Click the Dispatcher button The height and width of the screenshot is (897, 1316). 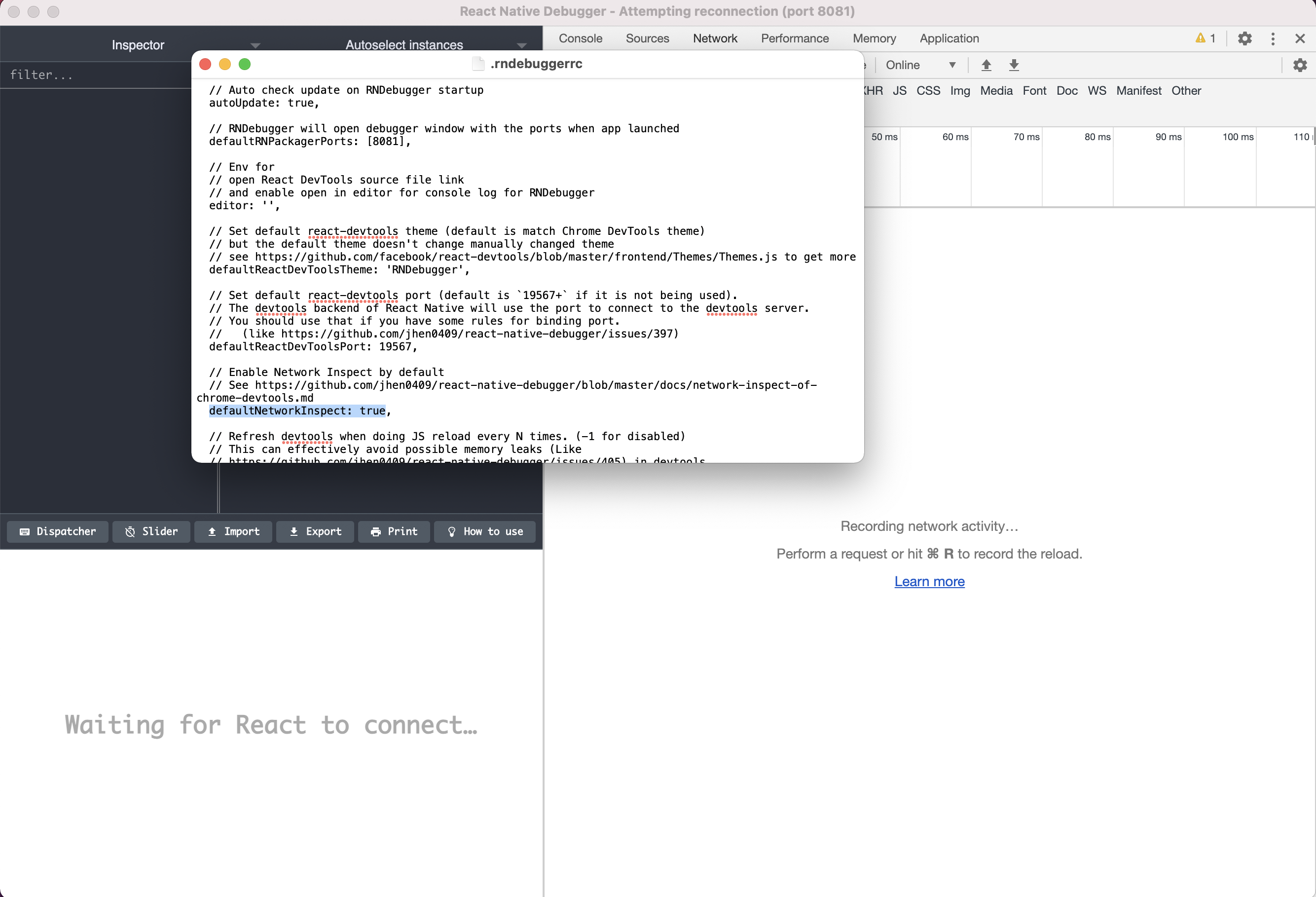[58, 531]
